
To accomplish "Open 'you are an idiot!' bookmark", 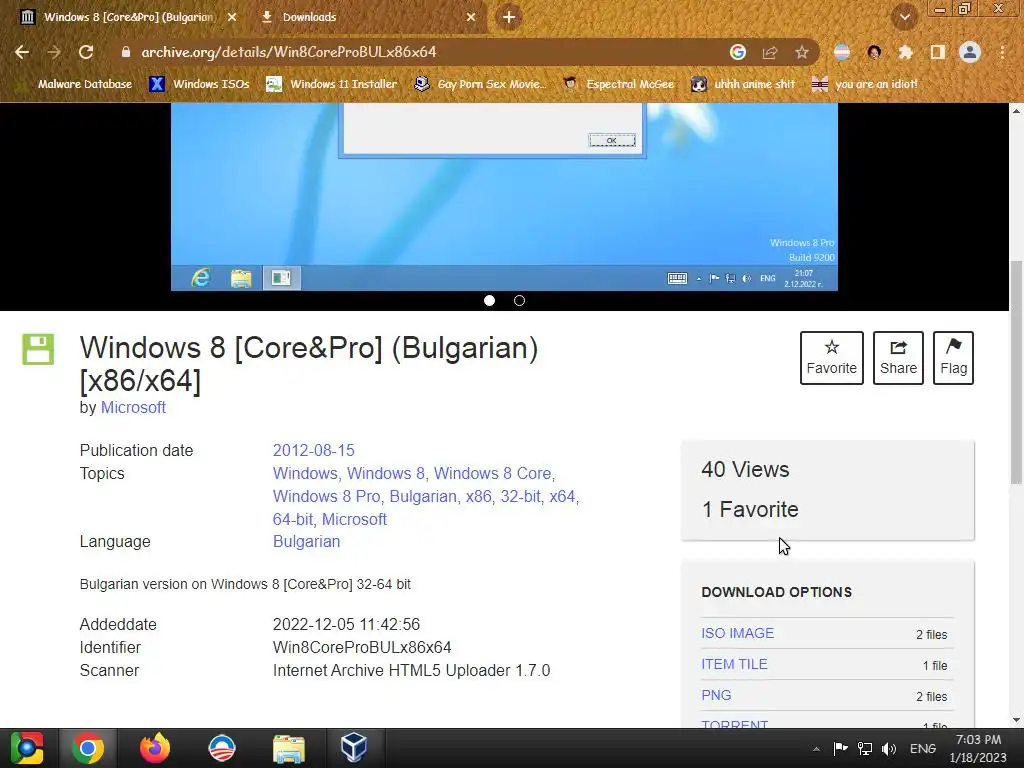I will pyautogui.click(x=865, y=84).
